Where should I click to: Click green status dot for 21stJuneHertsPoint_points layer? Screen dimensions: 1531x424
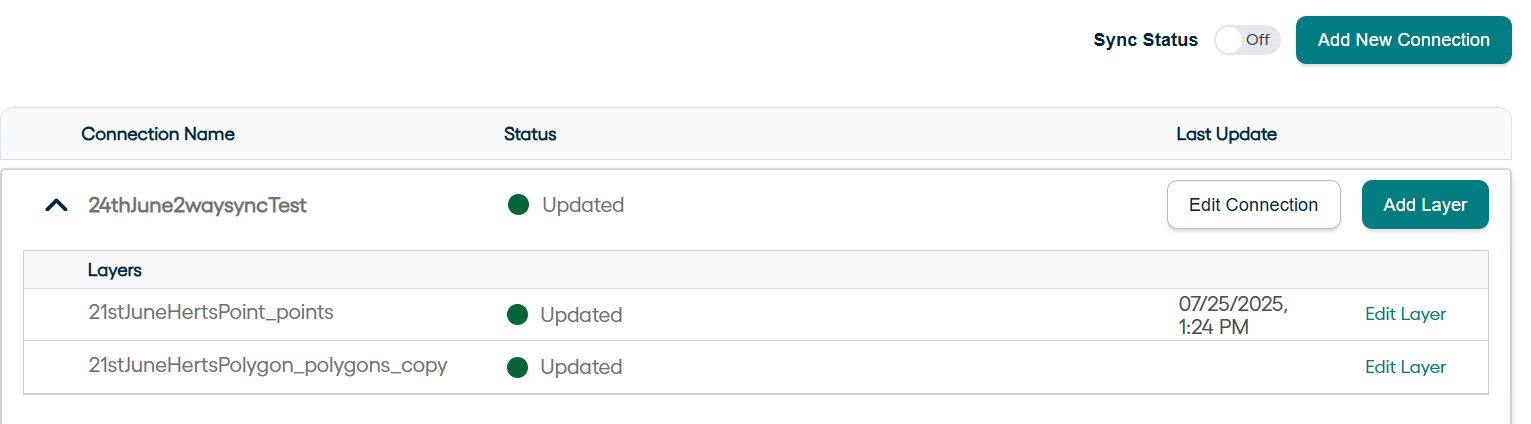[517, 315]
